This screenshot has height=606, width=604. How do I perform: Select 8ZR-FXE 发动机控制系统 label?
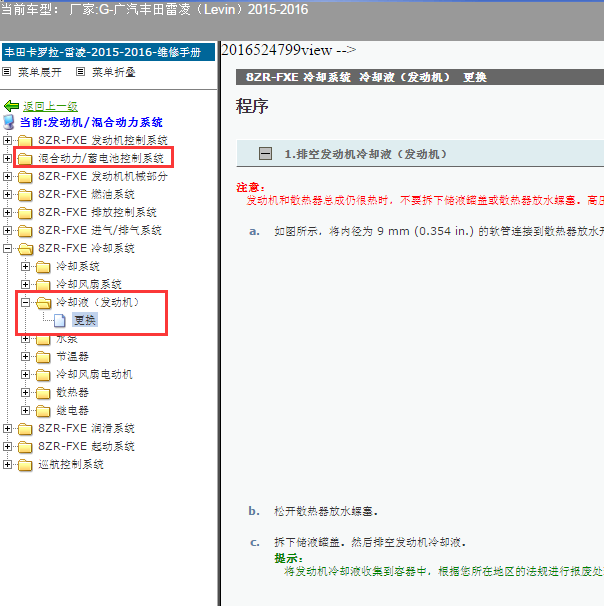click(103, 140)
